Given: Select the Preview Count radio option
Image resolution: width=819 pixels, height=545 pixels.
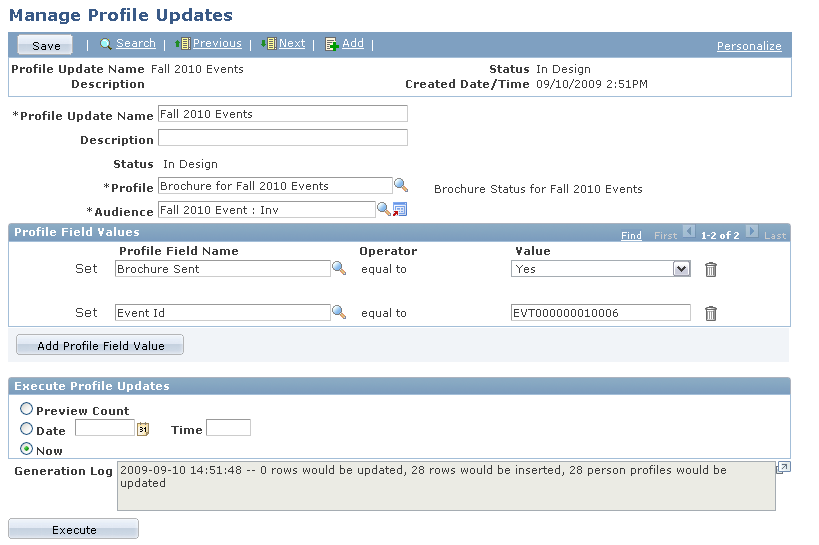Looking at the screenshot, I should click(x=27, y=409).
